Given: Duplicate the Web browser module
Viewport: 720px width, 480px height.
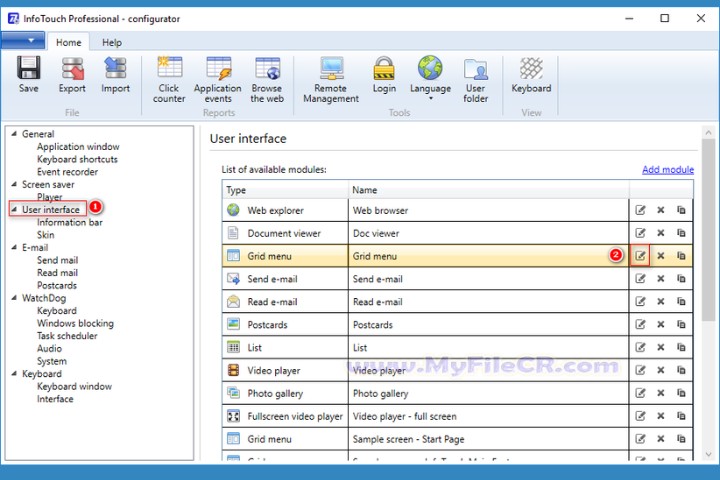Looking at the screenshot, I should tap(681, 210).
